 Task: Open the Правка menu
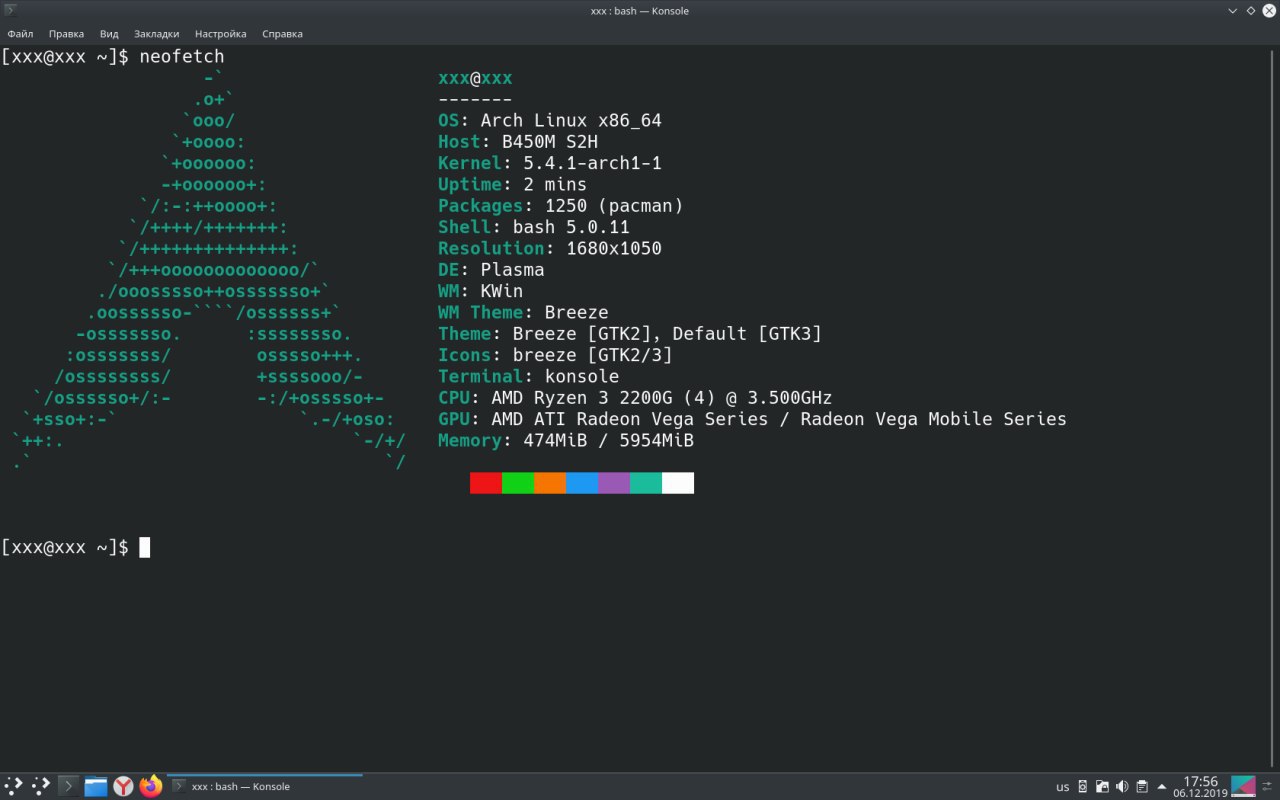(x=66, y=33)
